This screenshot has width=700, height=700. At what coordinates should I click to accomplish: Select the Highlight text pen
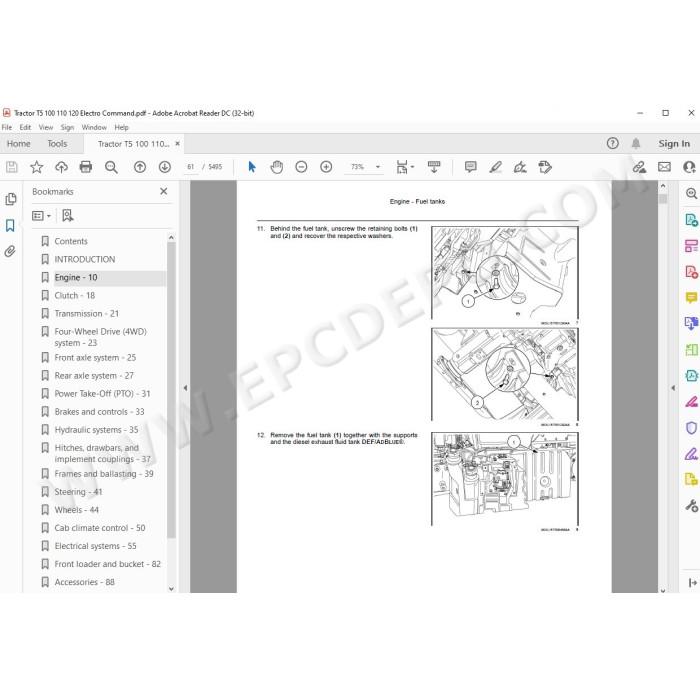496,167
